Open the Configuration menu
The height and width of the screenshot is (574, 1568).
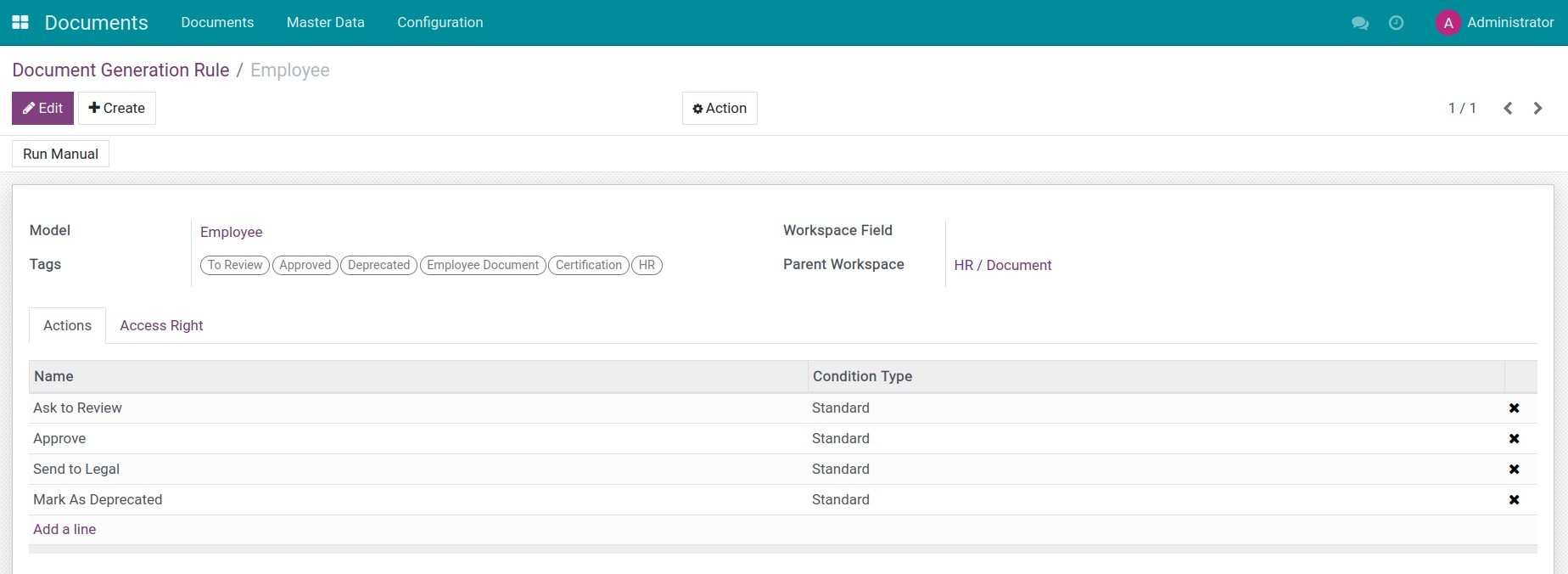point(440,23)
